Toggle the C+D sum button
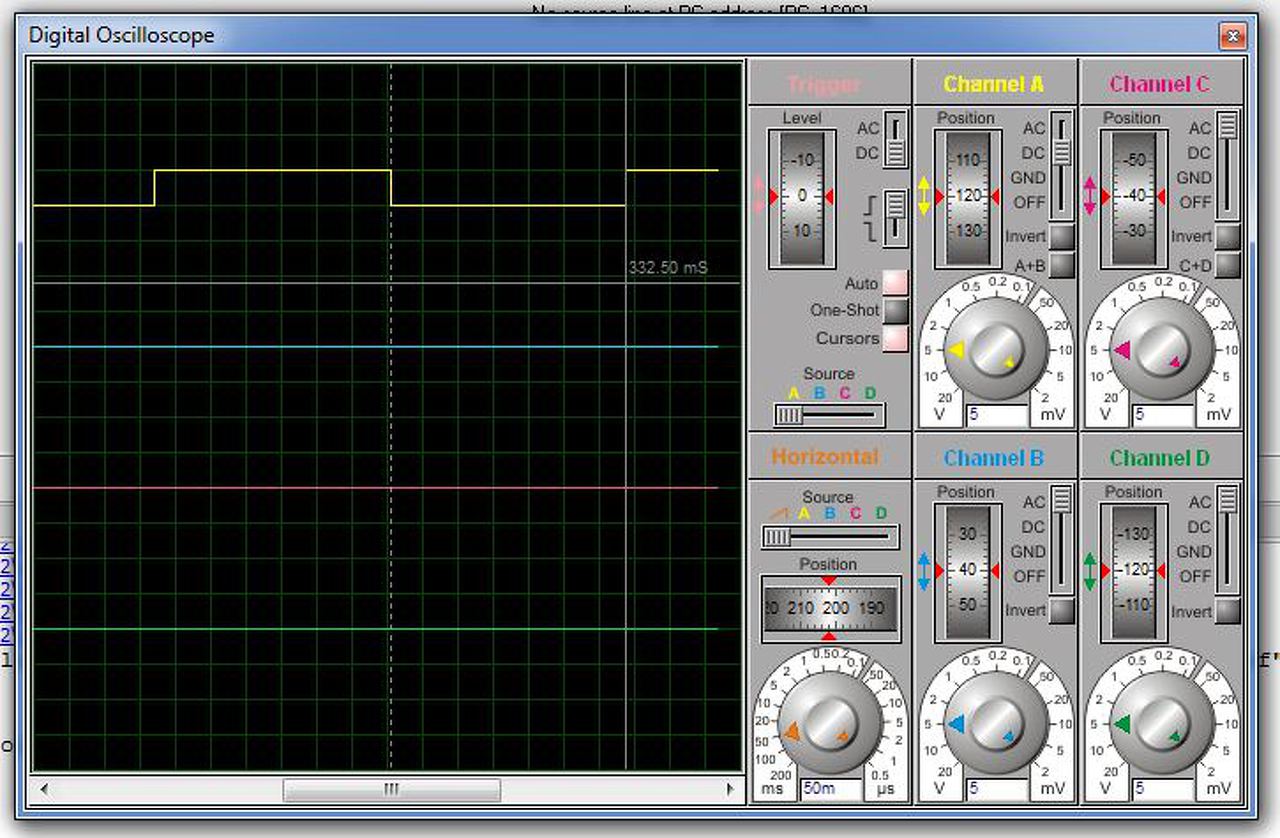 [x=1227, y=265]
